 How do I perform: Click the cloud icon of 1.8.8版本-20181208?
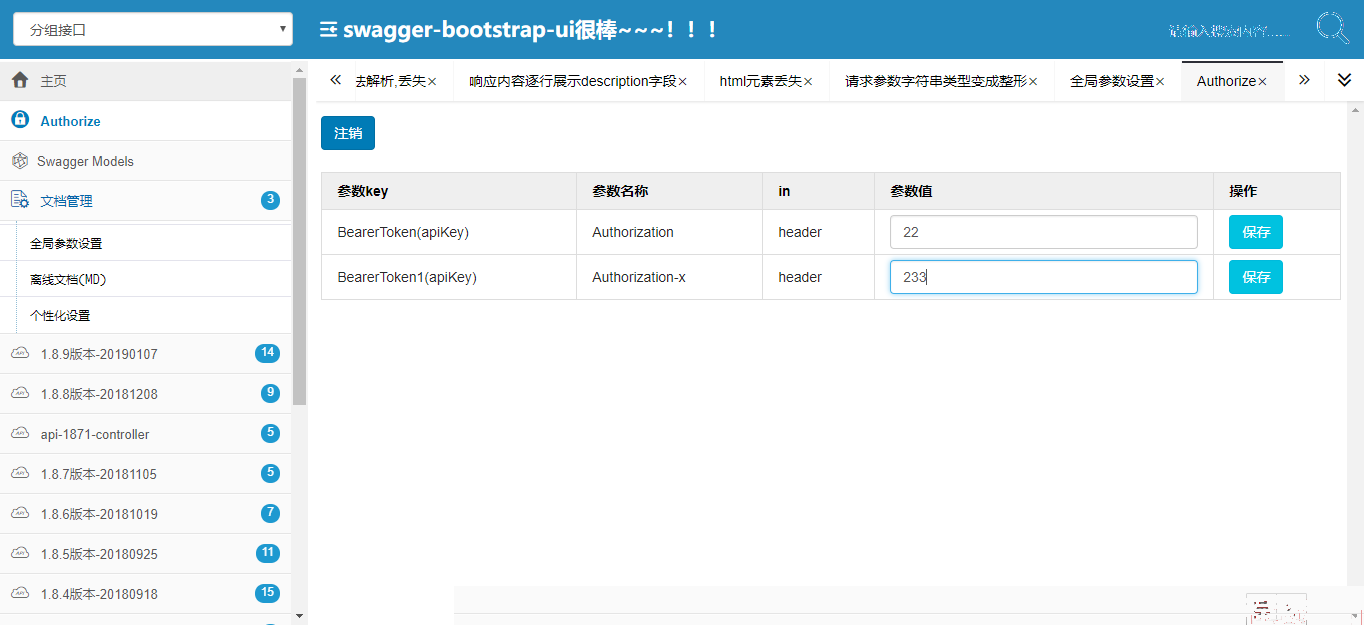[20, 393]
